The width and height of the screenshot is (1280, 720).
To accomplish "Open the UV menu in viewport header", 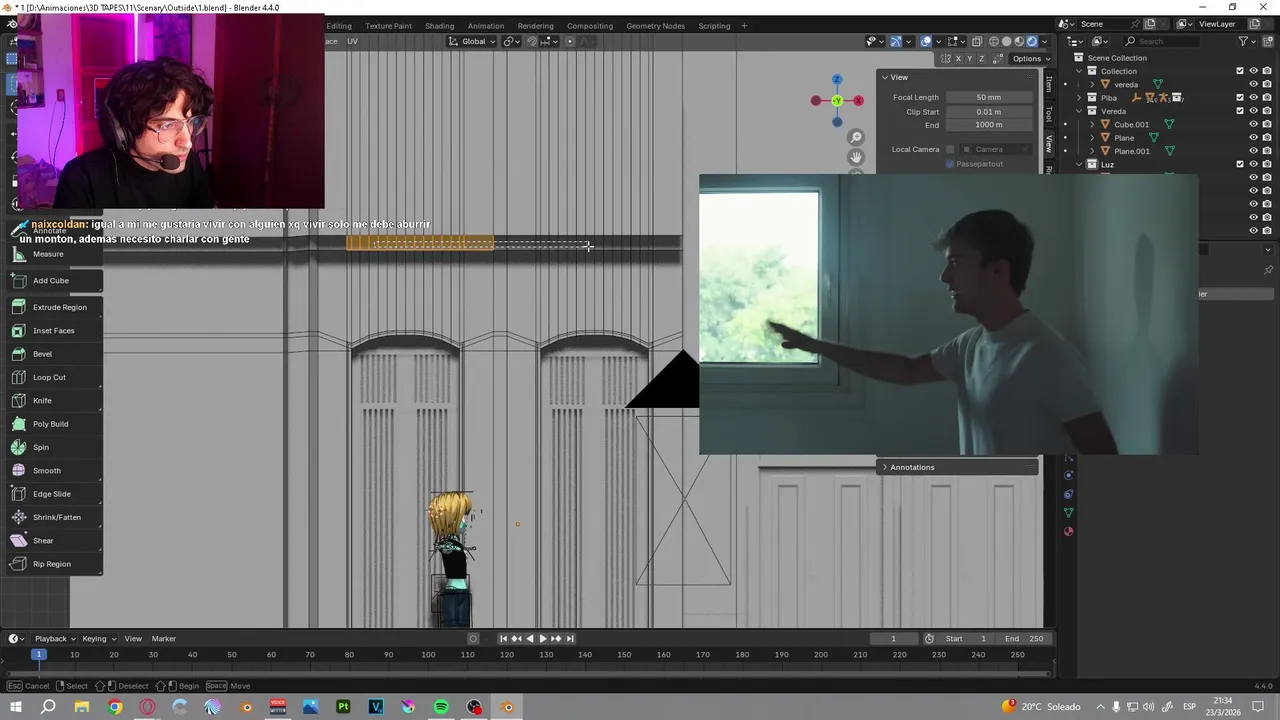I will pyautogui.click(x=352, y=41).
